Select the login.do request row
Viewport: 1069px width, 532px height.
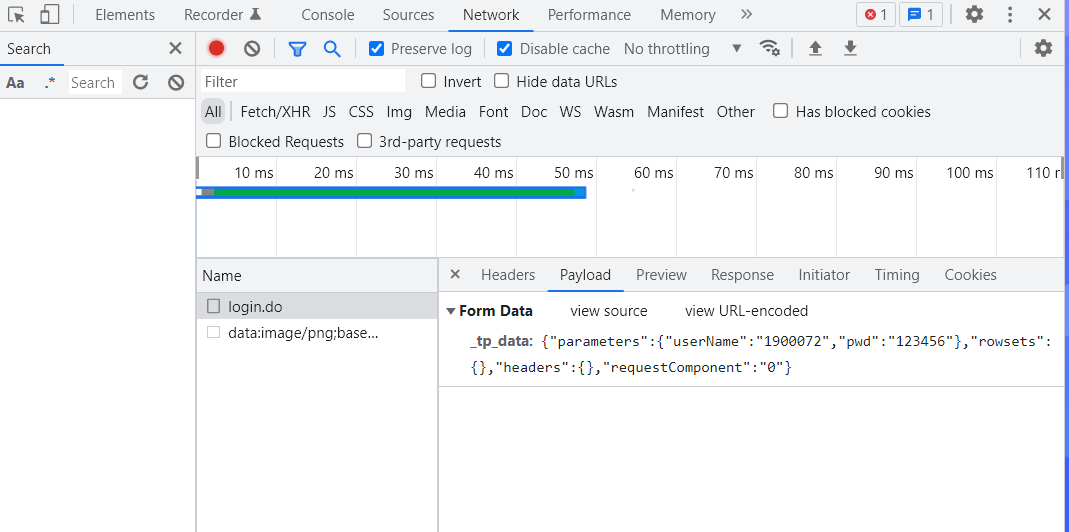317,307
